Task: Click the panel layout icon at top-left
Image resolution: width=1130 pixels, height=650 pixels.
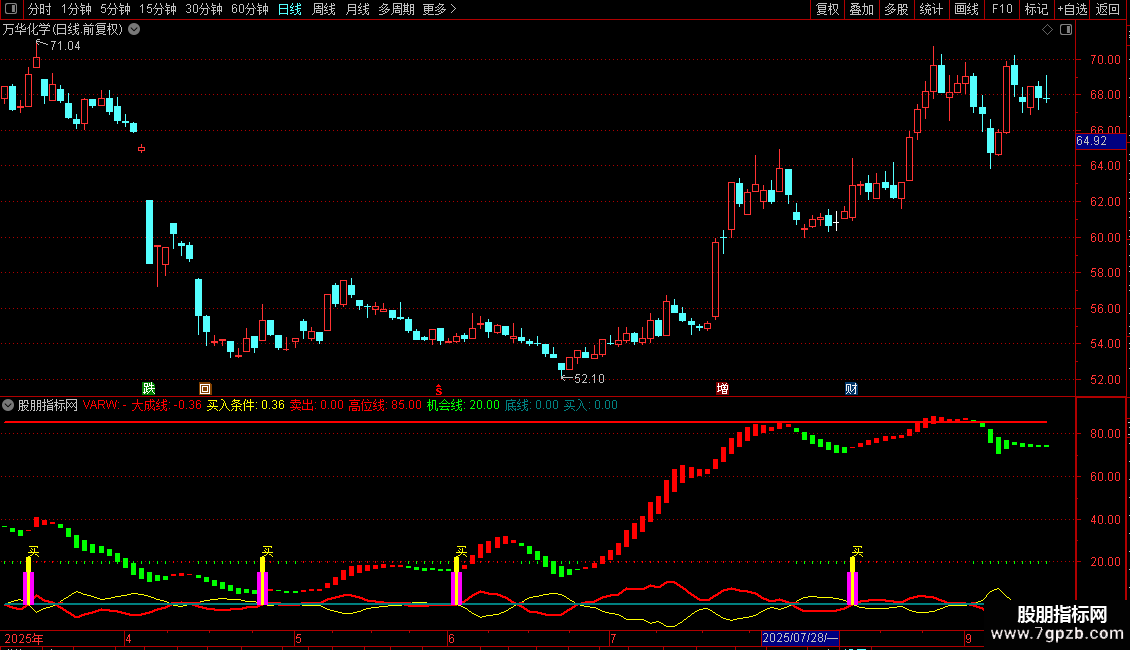Action: (11, 9)
